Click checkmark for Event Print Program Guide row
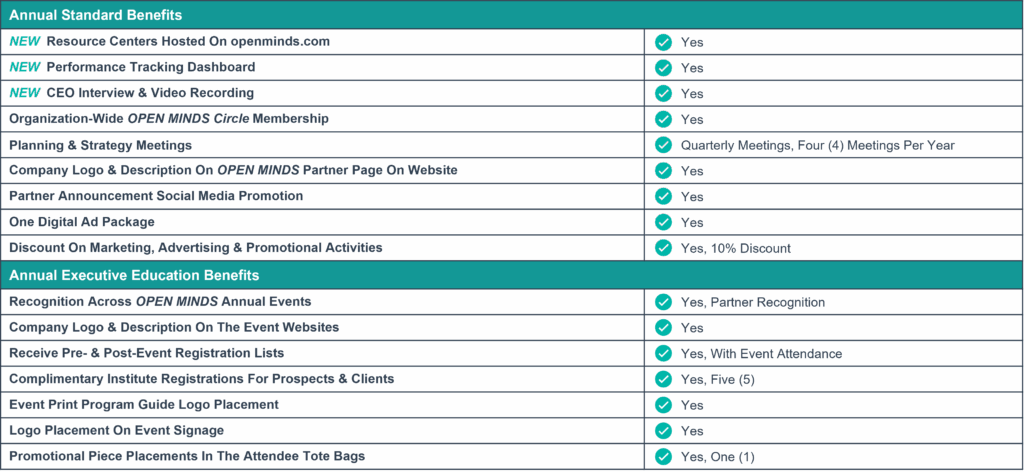This screenshot has height=472, width=1024. pyautogui.click(x=664, y=405)
